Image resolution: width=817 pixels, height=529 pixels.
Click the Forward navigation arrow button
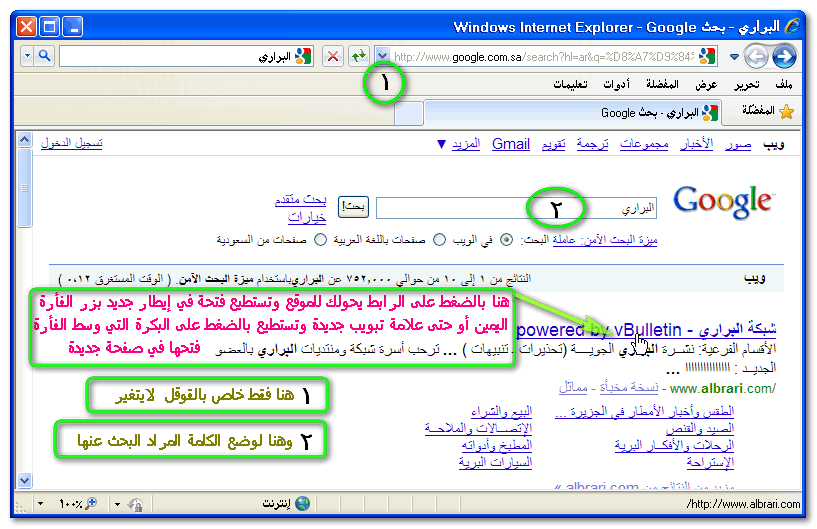click(784, 56)
